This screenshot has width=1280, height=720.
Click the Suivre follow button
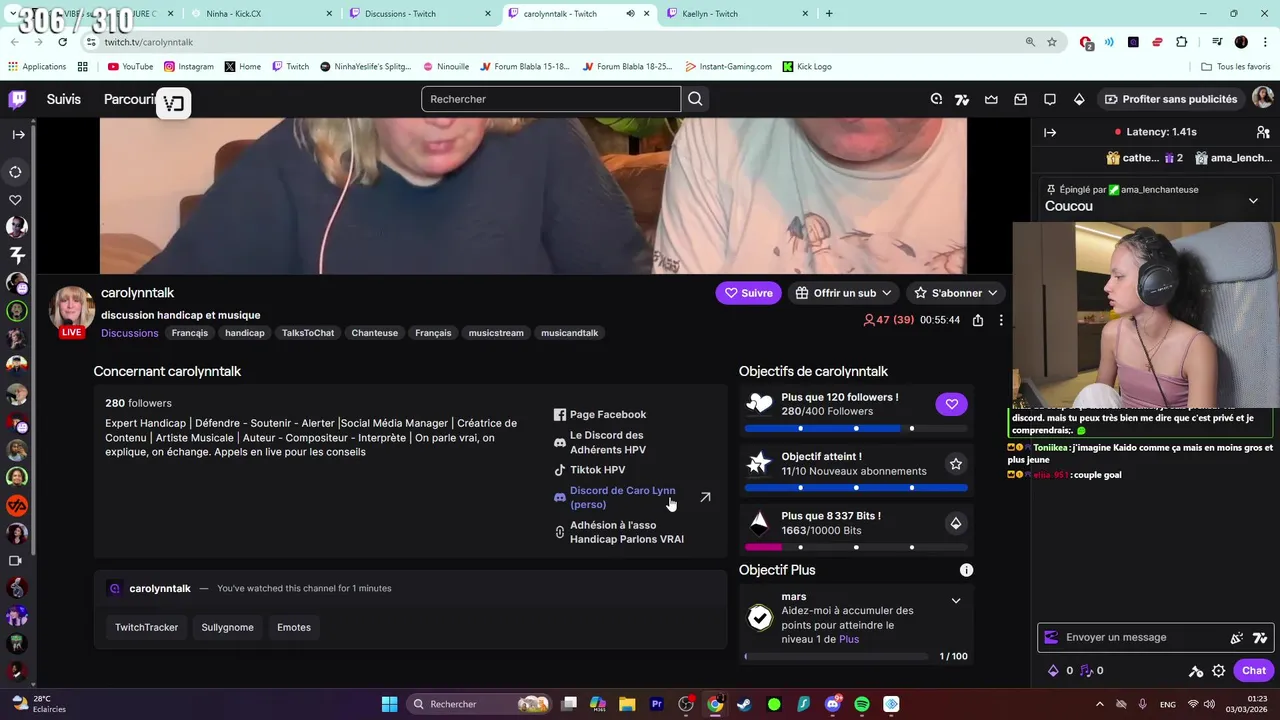coord(748,293)
